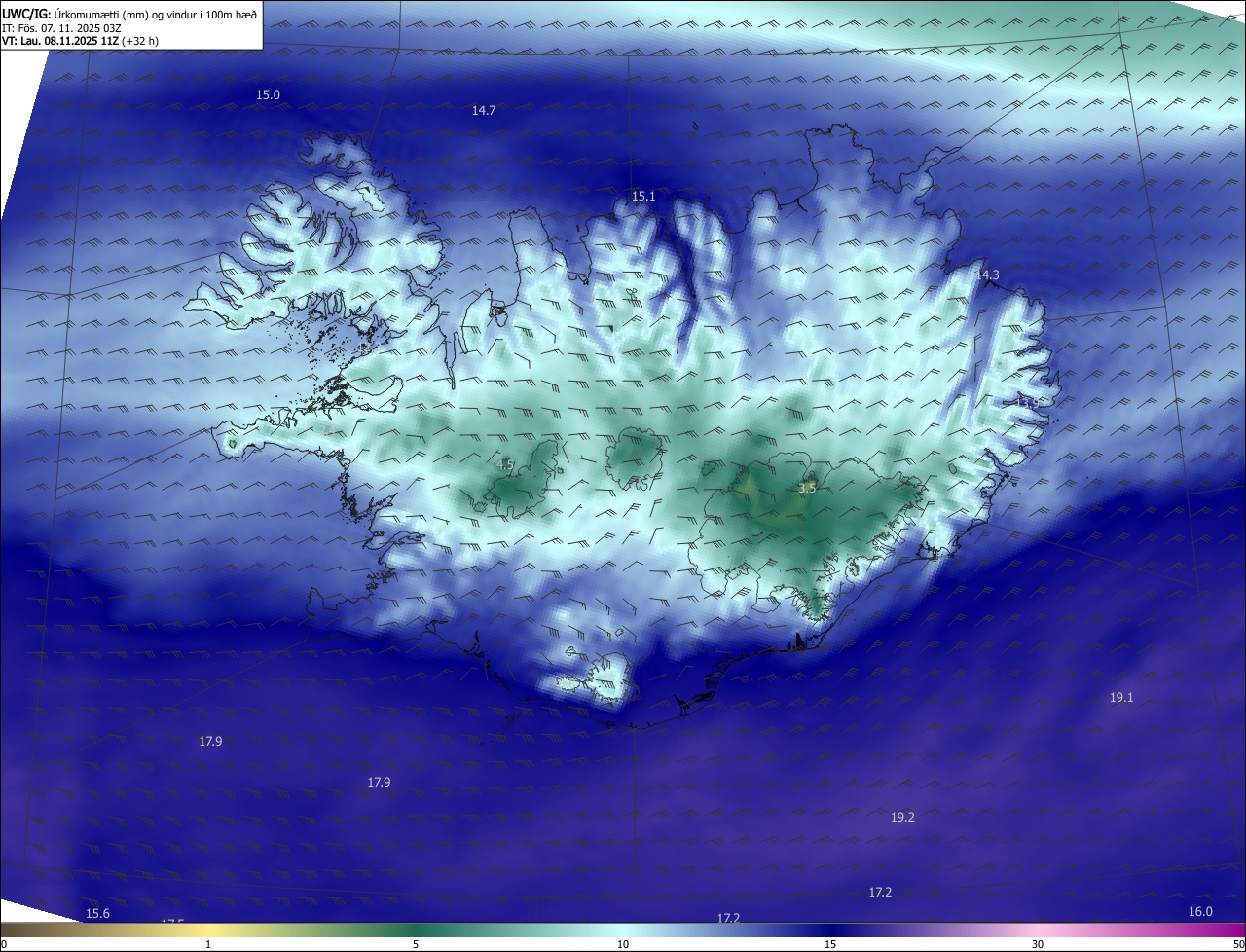Image resolution: width=1246 pixels, height=952 pixels.
Task: Select the 19.1 value label on the map
Action: click(1121, 697)
